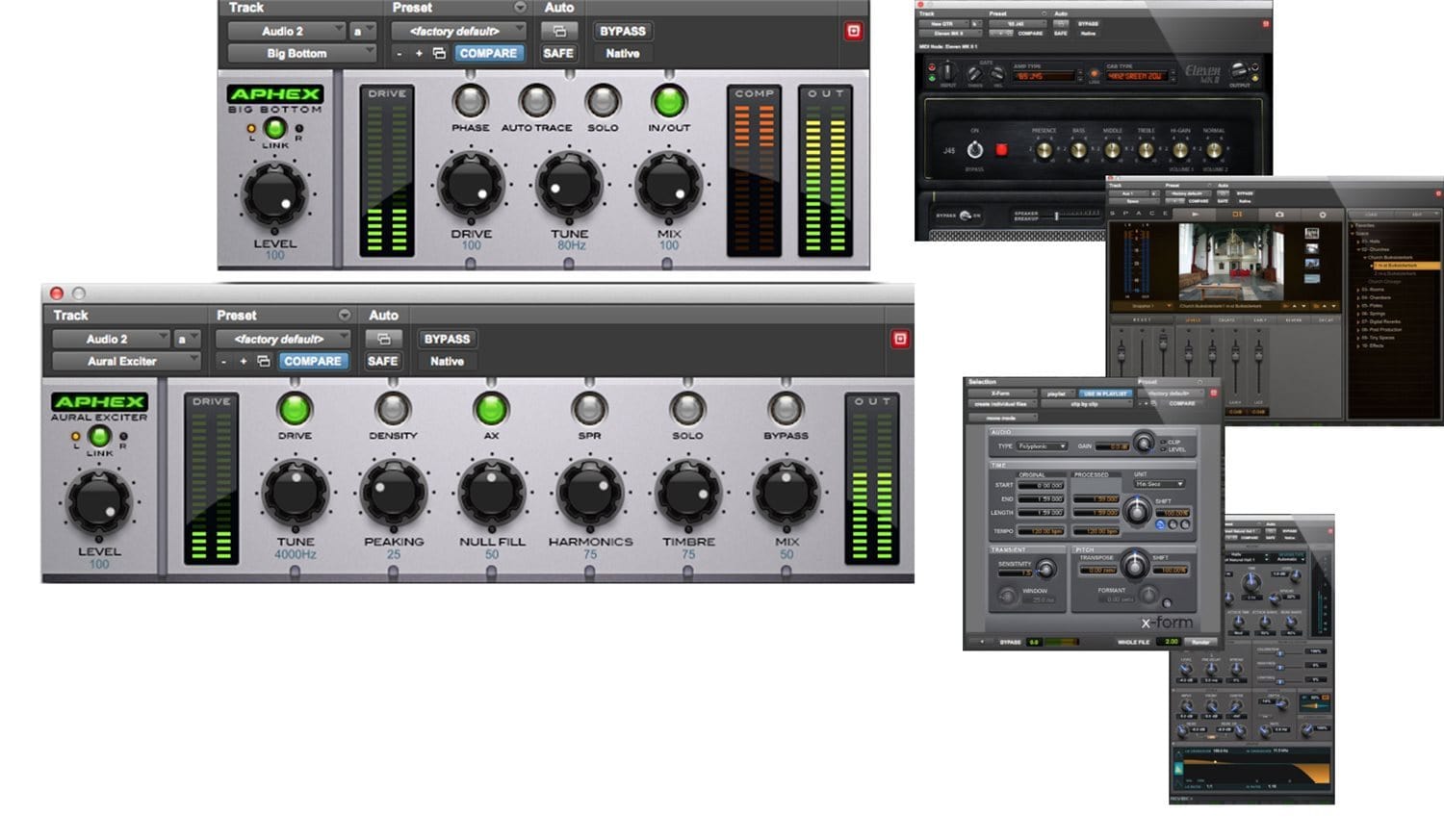Screen dimensions: 1444x840
Task: Open the factory default preset dropdown on Aural Exciter
Action: (284, 339)
